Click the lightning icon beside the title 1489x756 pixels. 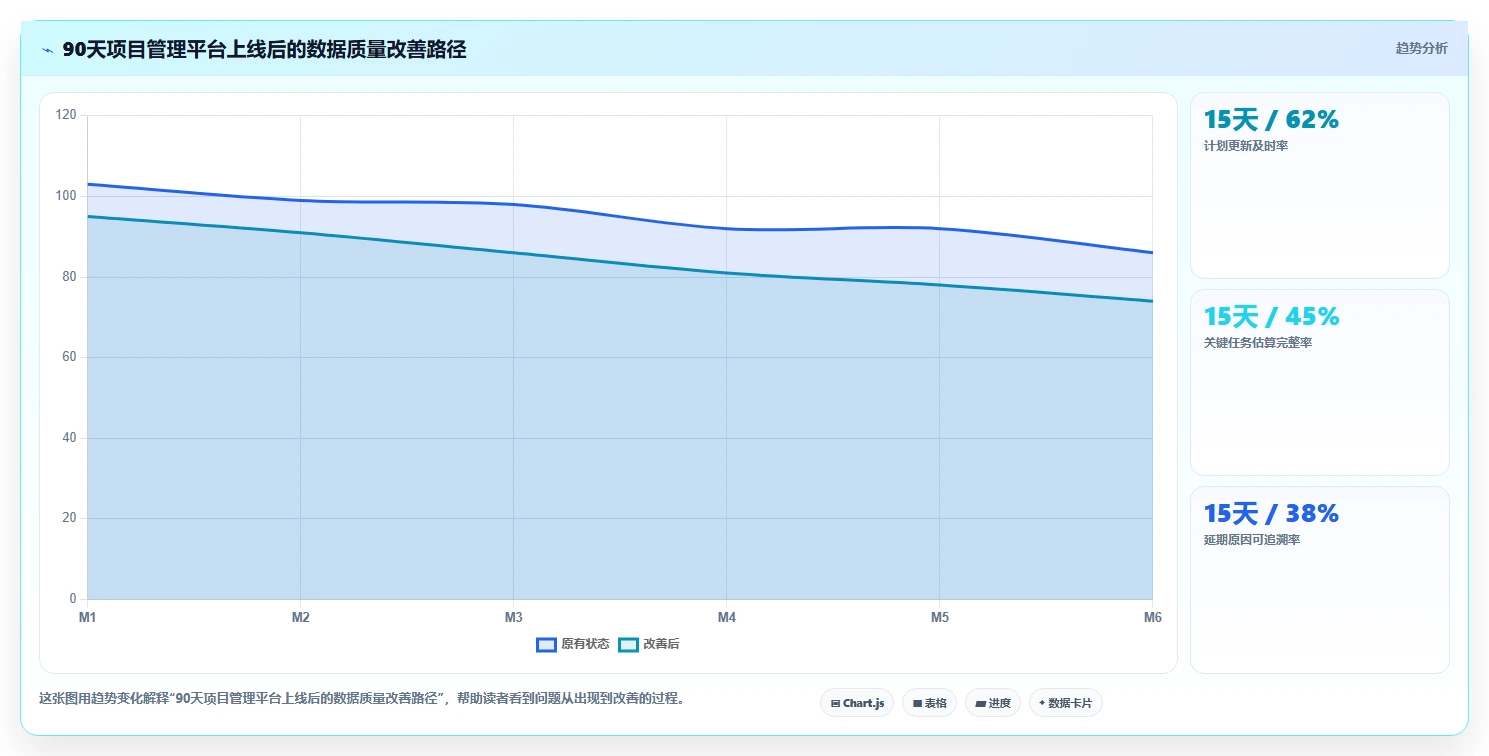point(47,50)
